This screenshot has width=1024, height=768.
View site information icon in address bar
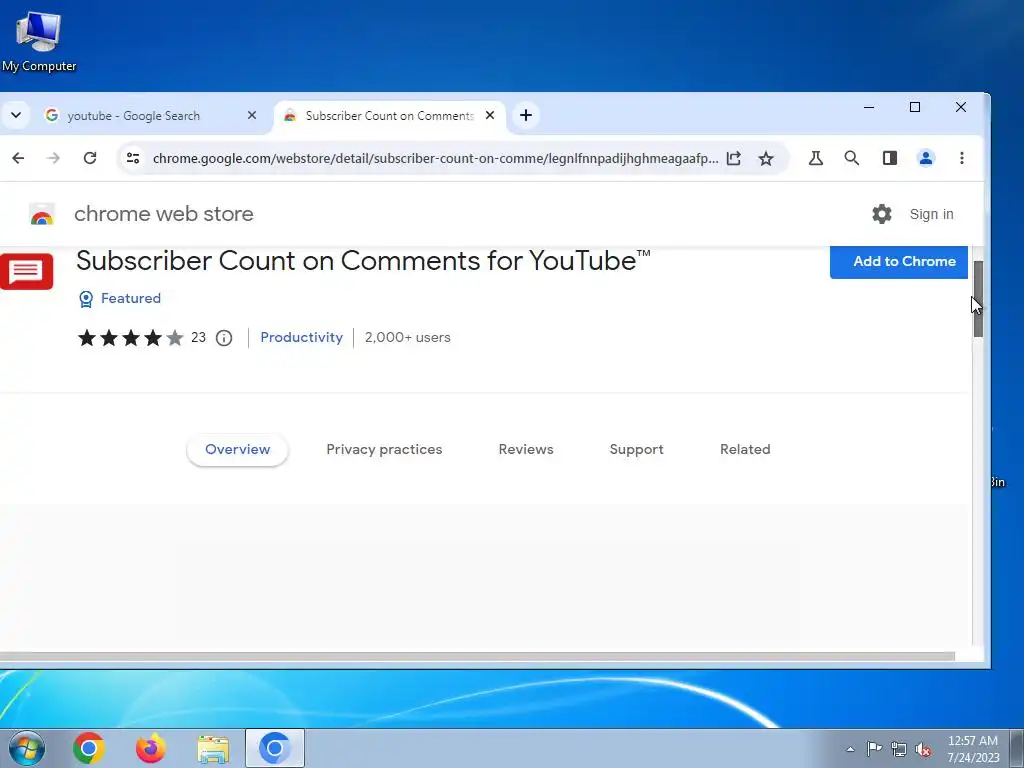(133, 158)
